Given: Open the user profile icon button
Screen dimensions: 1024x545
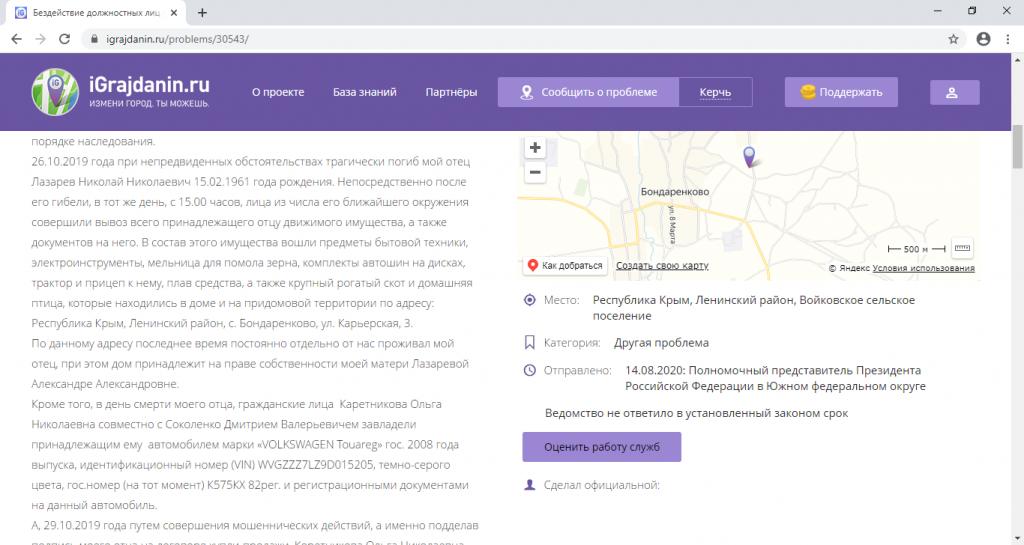Looking at the screenshot, I should point(954,92).
